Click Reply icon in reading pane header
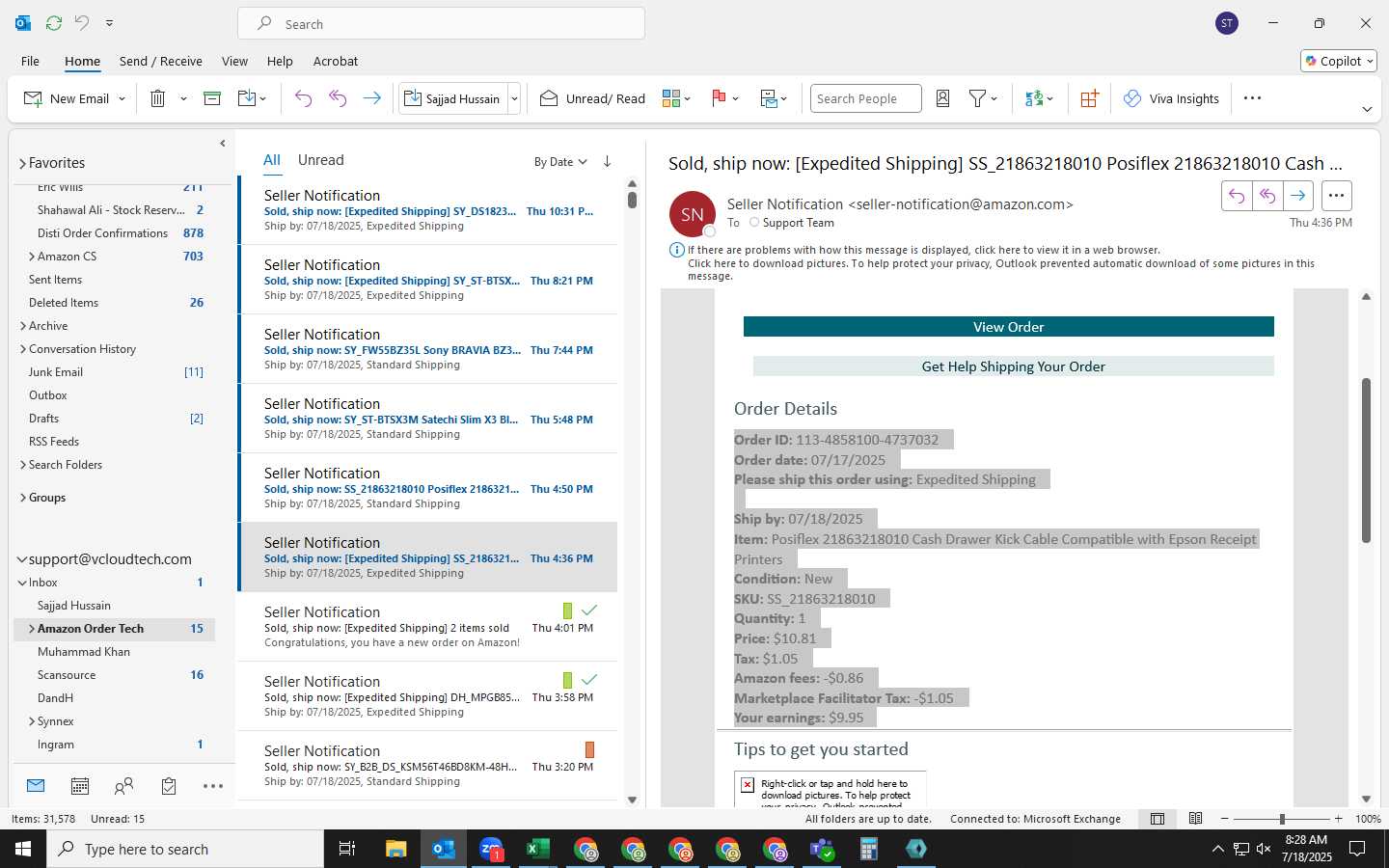The width and height of the screenshot is (1389, 868). tap(1237, 196)
